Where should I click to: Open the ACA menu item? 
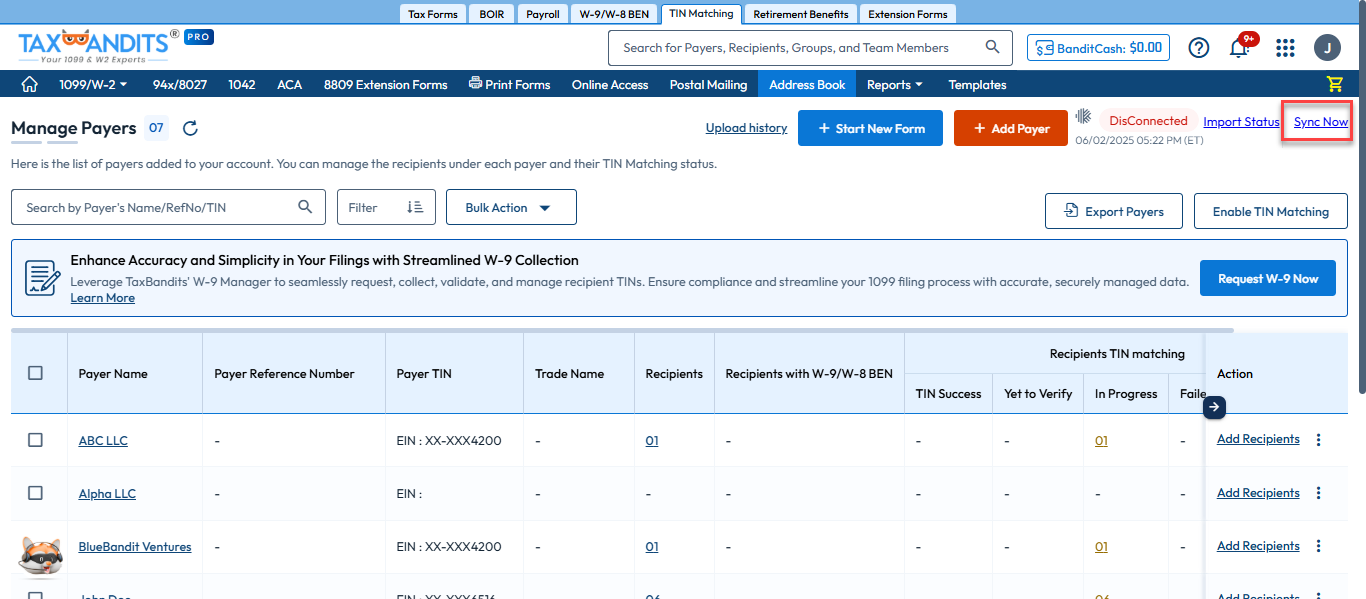pos(289,85)
